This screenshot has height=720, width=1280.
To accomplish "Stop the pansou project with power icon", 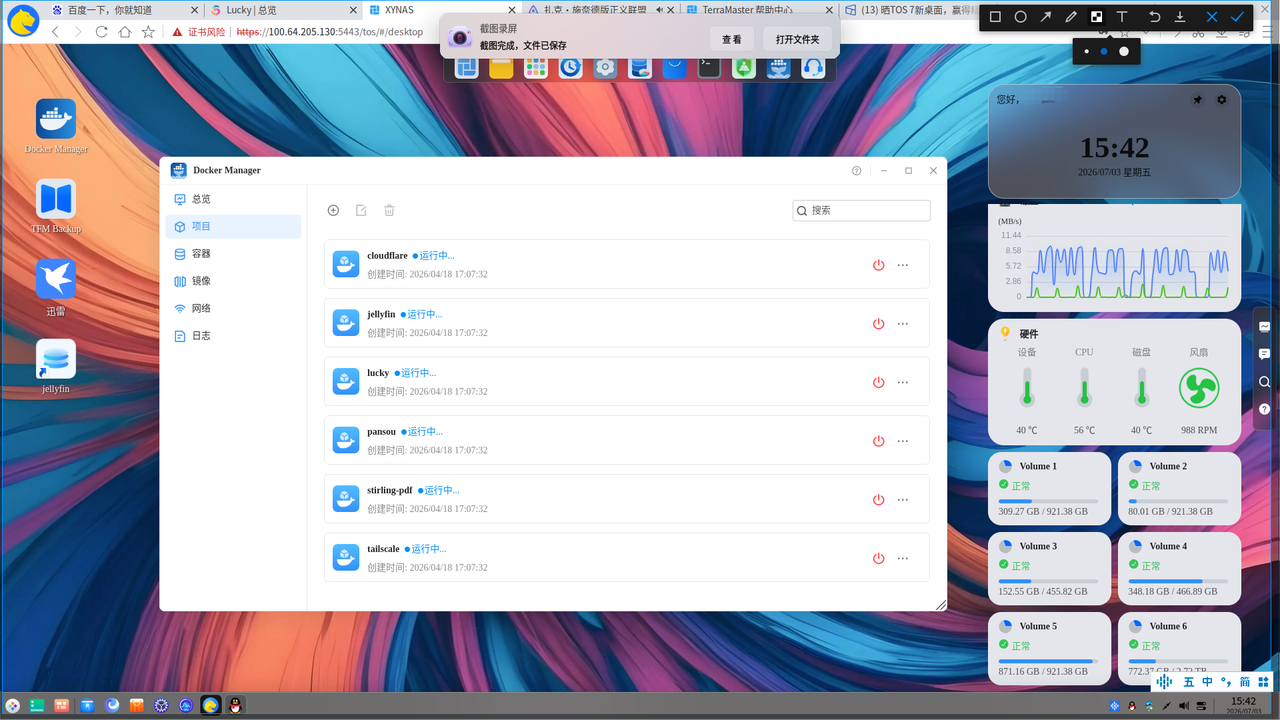I will coord(878,441).
